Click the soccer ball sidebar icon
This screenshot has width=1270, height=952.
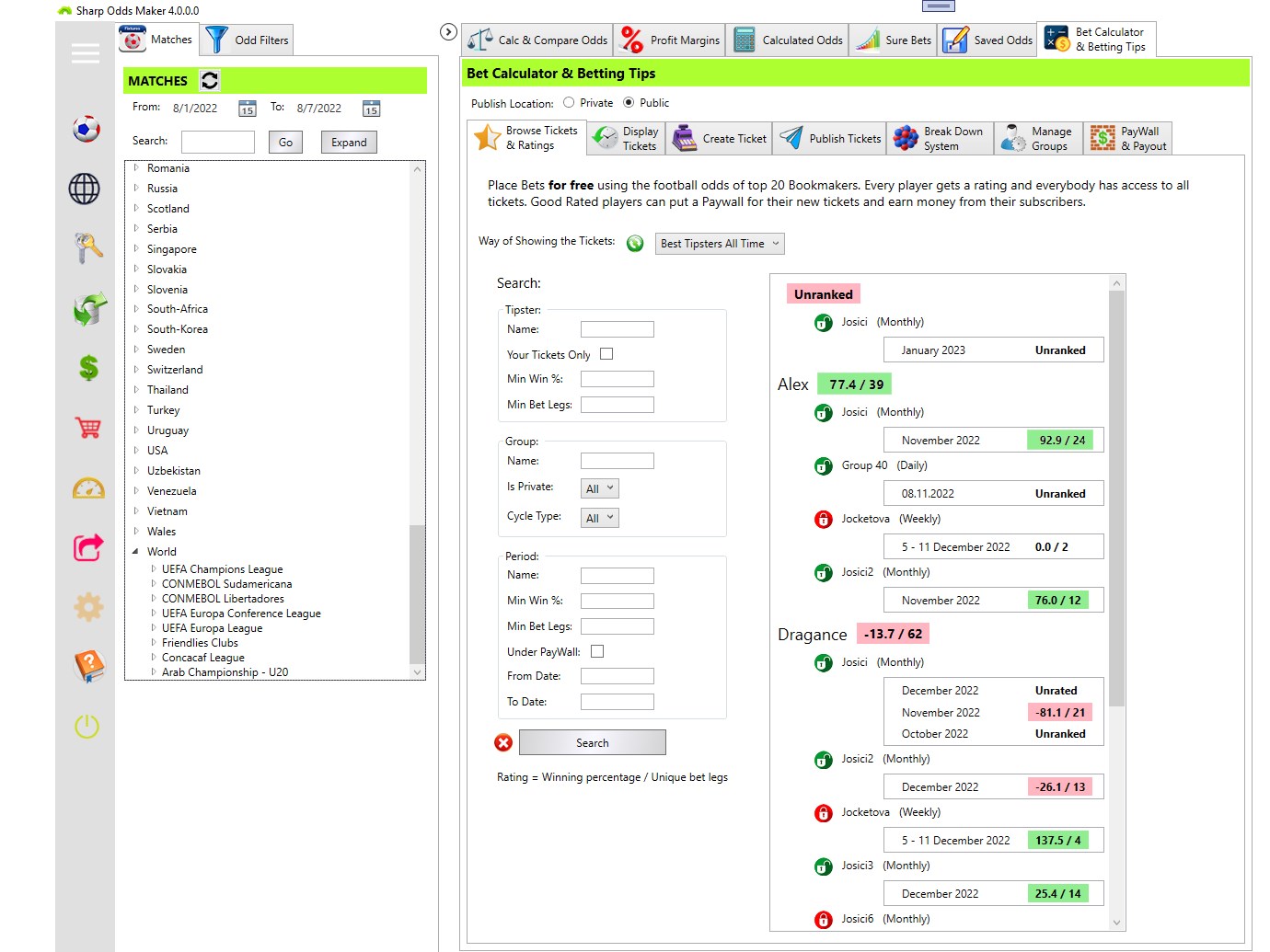tap(87, 128)
